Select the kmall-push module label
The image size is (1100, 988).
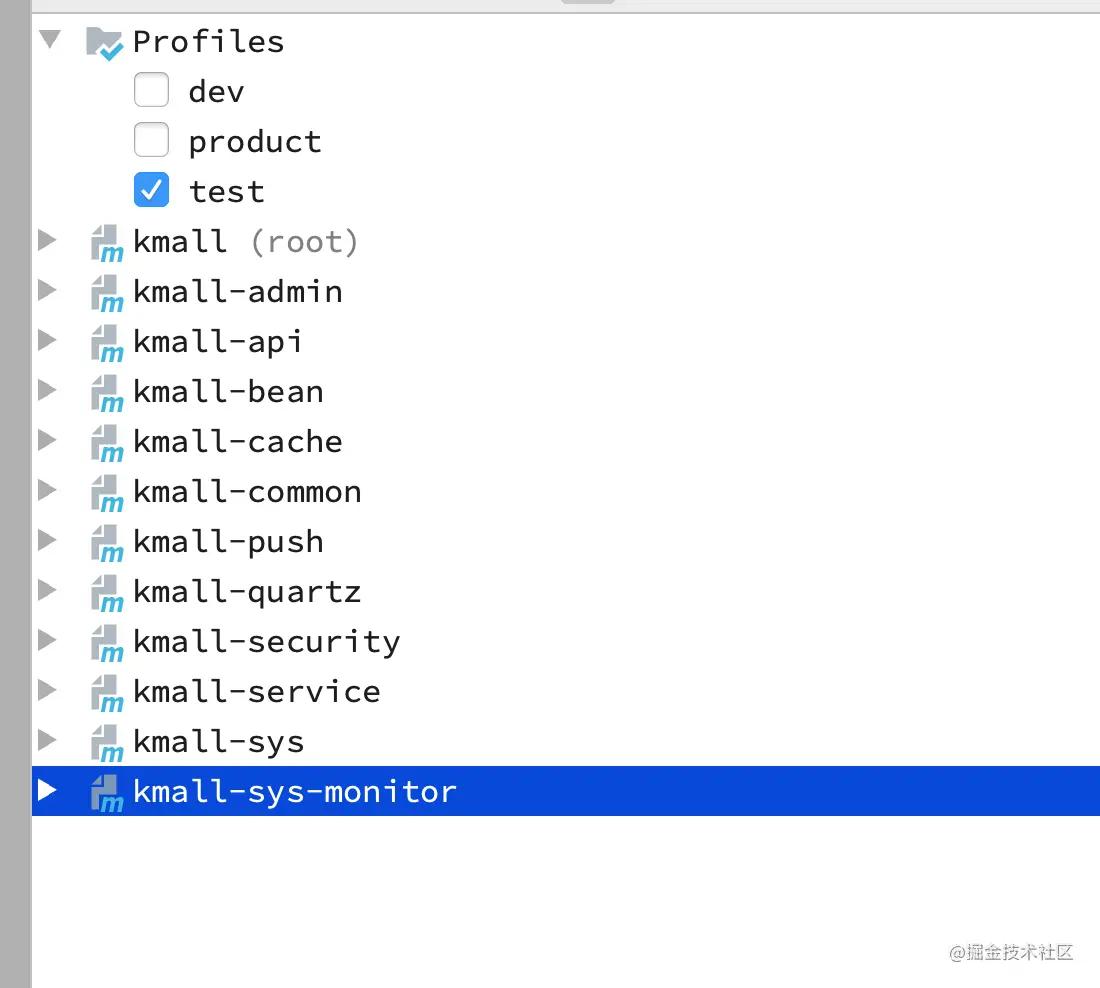(x=228, y=542)
